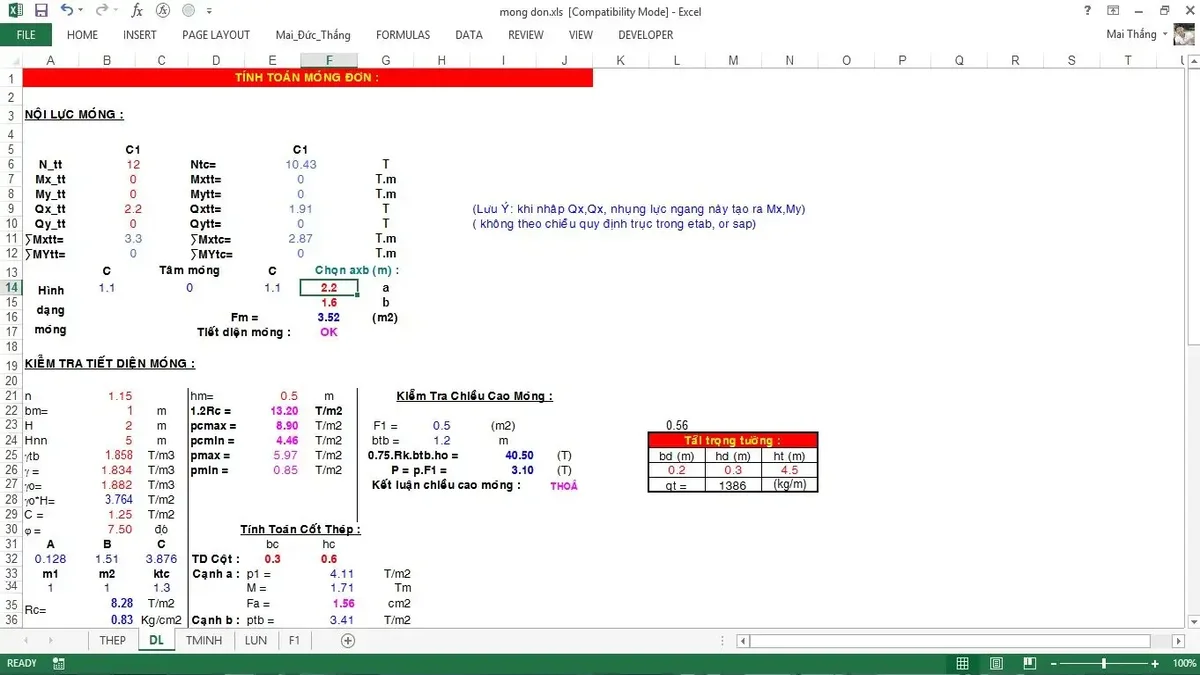
Task: Open the FILE menu
Action: coord(25,34)
